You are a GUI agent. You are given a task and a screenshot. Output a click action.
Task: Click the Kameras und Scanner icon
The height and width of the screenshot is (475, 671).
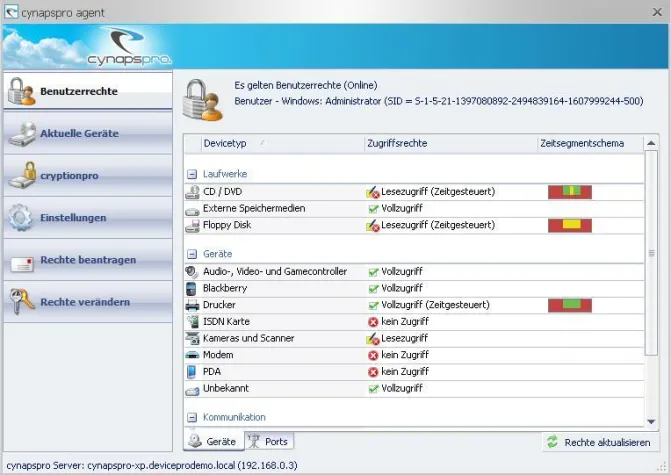pos(193,338)
